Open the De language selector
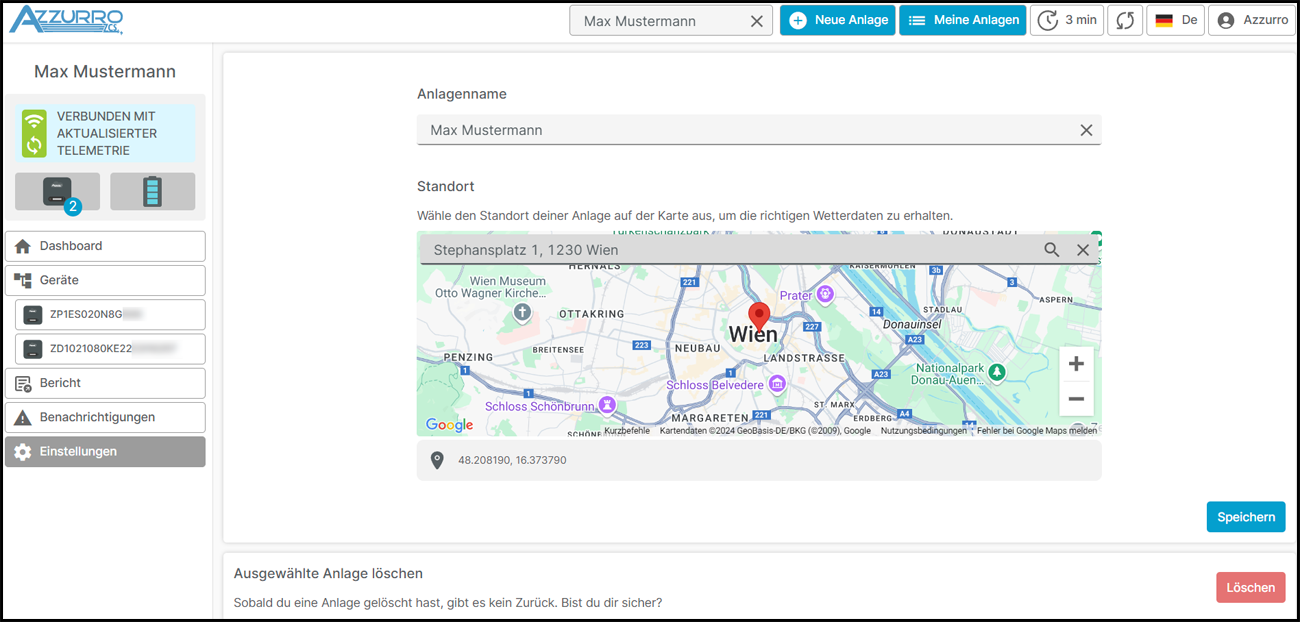1300x622 pixels. (1175, 20)
